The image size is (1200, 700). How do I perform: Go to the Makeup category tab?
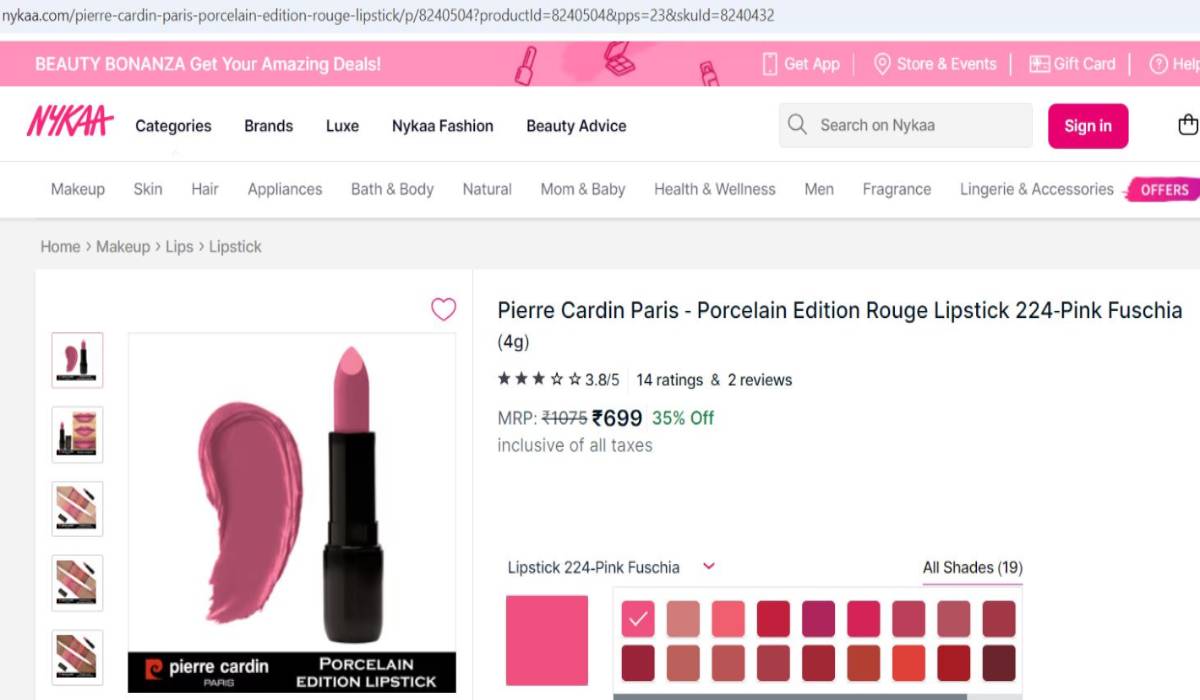click(78, 189)
